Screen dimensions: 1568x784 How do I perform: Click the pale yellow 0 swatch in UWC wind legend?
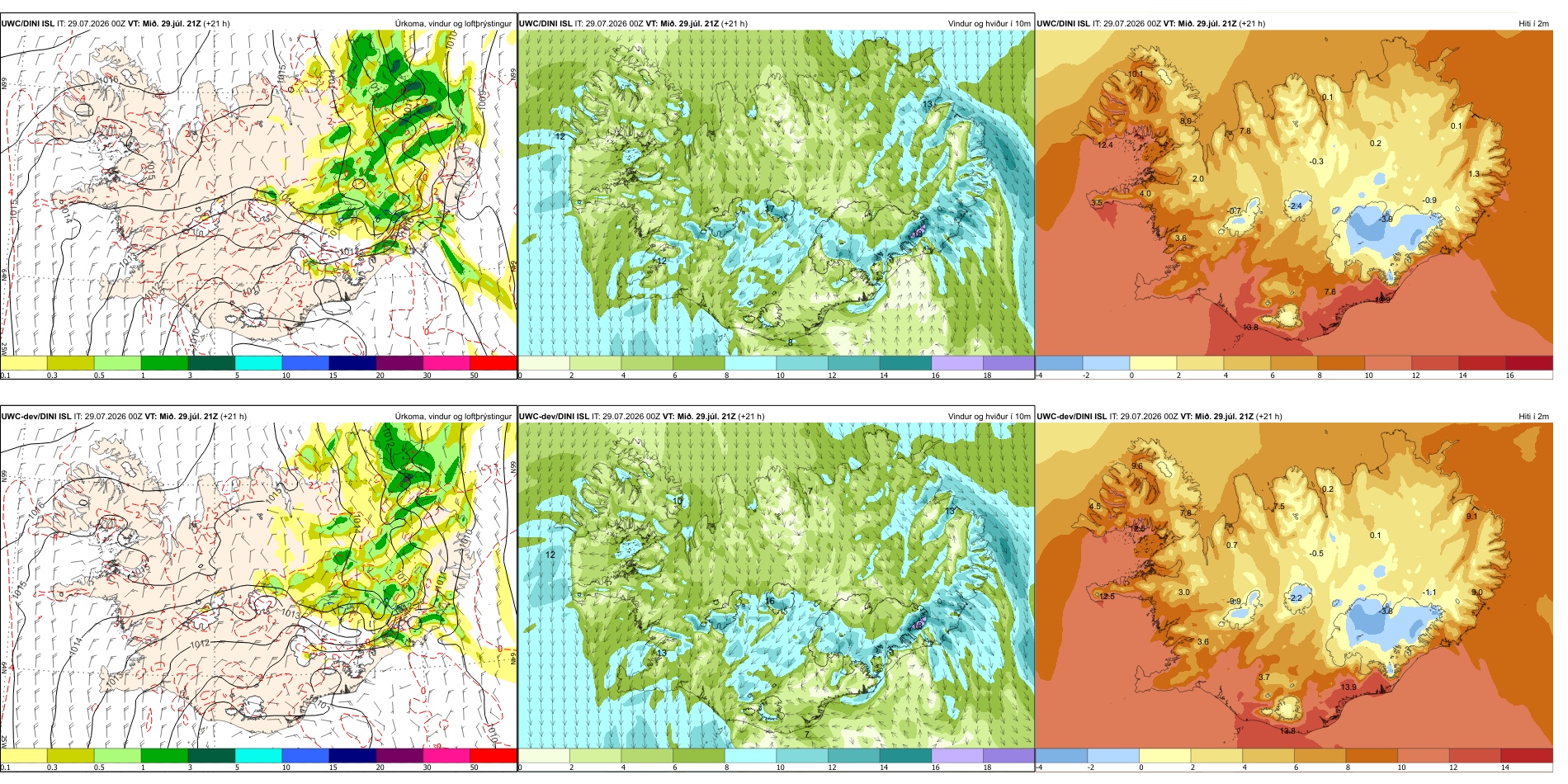tap(544, 363)
